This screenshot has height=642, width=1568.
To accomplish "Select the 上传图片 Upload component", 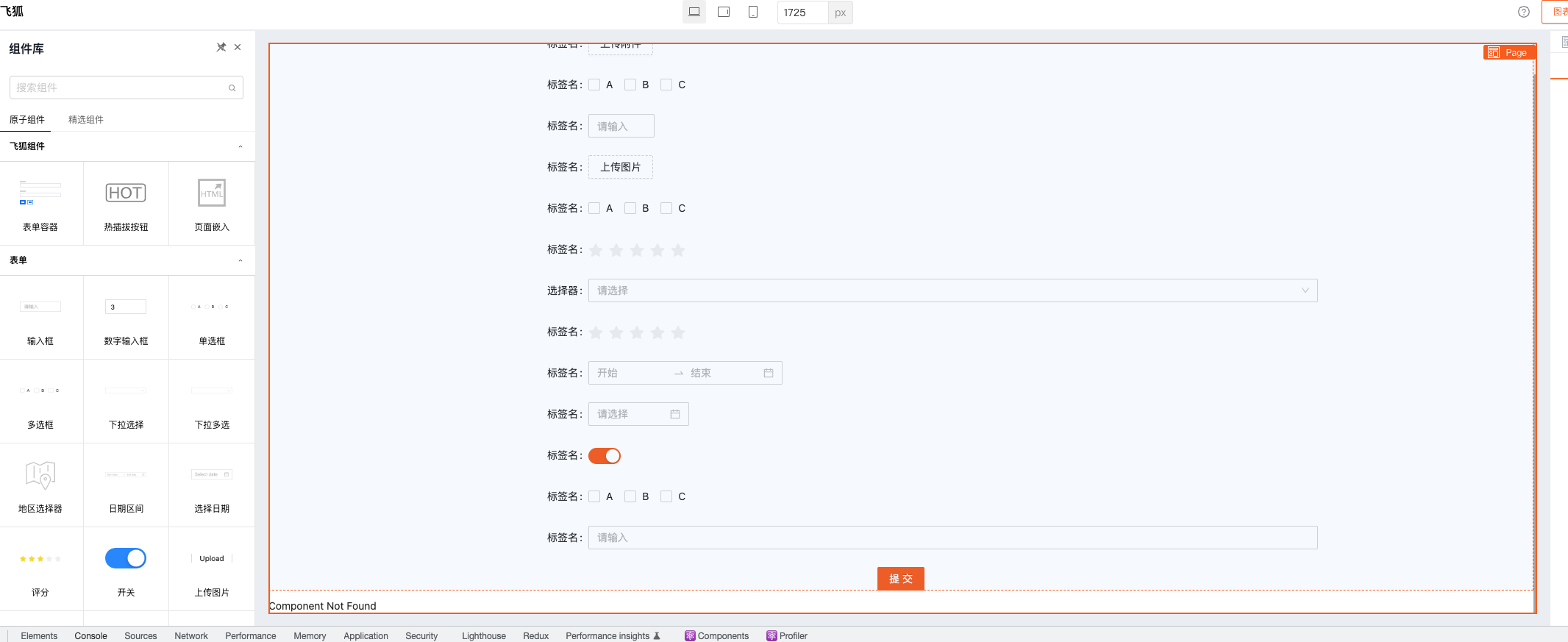I will [212, 569].
